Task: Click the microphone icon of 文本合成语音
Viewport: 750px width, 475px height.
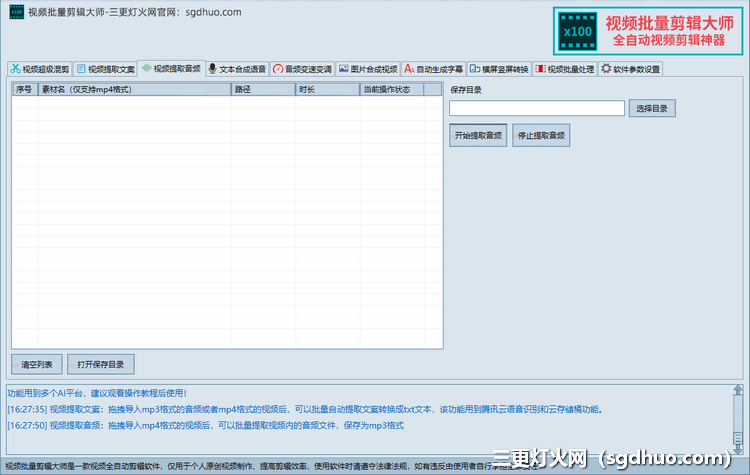Action: pos(212,69)
